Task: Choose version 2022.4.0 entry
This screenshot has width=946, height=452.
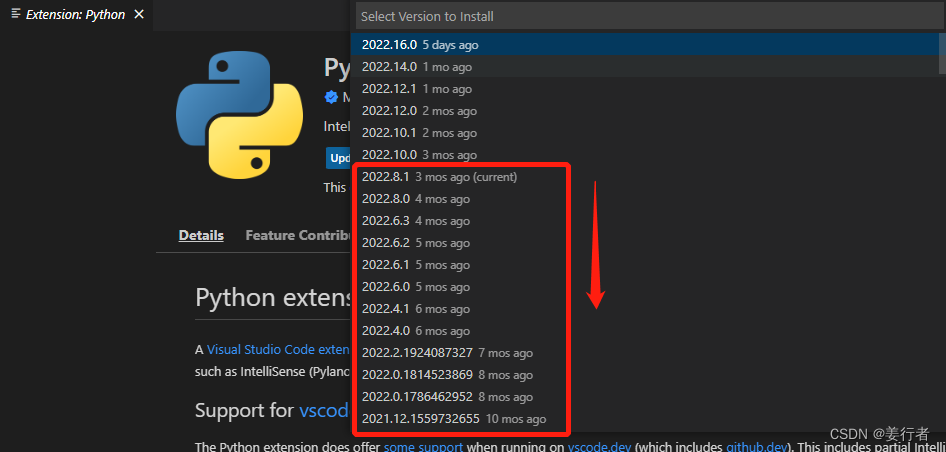Action: (x=644, y=331)
